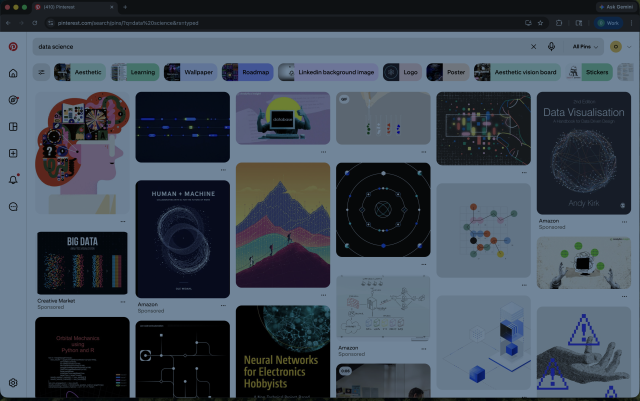The height and width of the screenshot is (401, 640).
Task: Open the Neural Networks for Electronics Hobbyists pin
Action: (x=283, y=351)
